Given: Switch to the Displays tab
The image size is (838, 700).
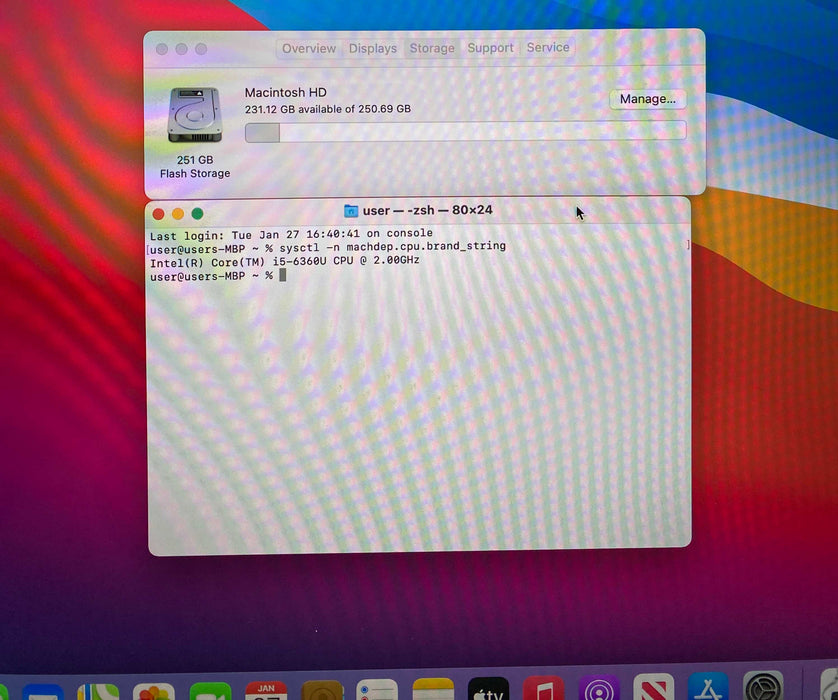Looking at the screenshot, I should [373, 49].
